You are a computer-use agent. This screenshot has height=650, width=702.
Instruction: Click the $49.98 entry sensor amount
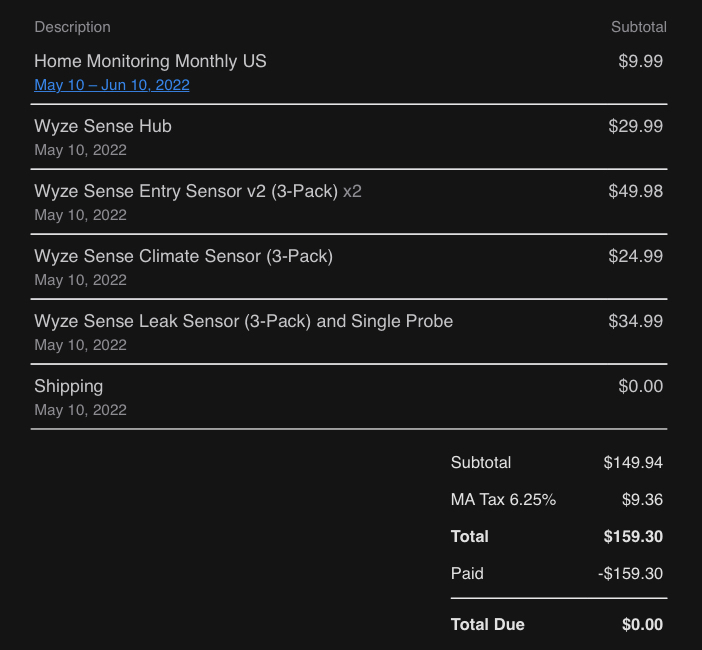[635, 191]
